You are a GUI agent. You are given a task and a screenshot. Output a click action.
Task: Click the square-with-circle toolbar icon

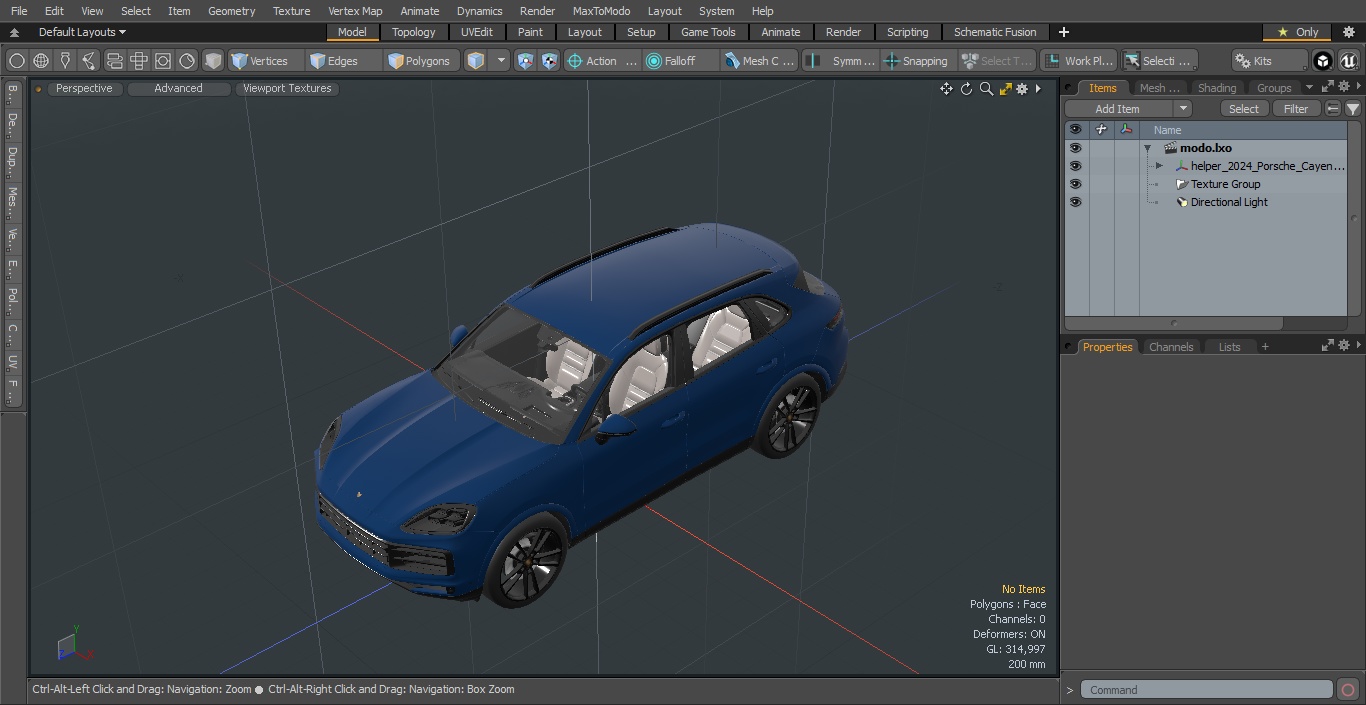coord(162,61)
